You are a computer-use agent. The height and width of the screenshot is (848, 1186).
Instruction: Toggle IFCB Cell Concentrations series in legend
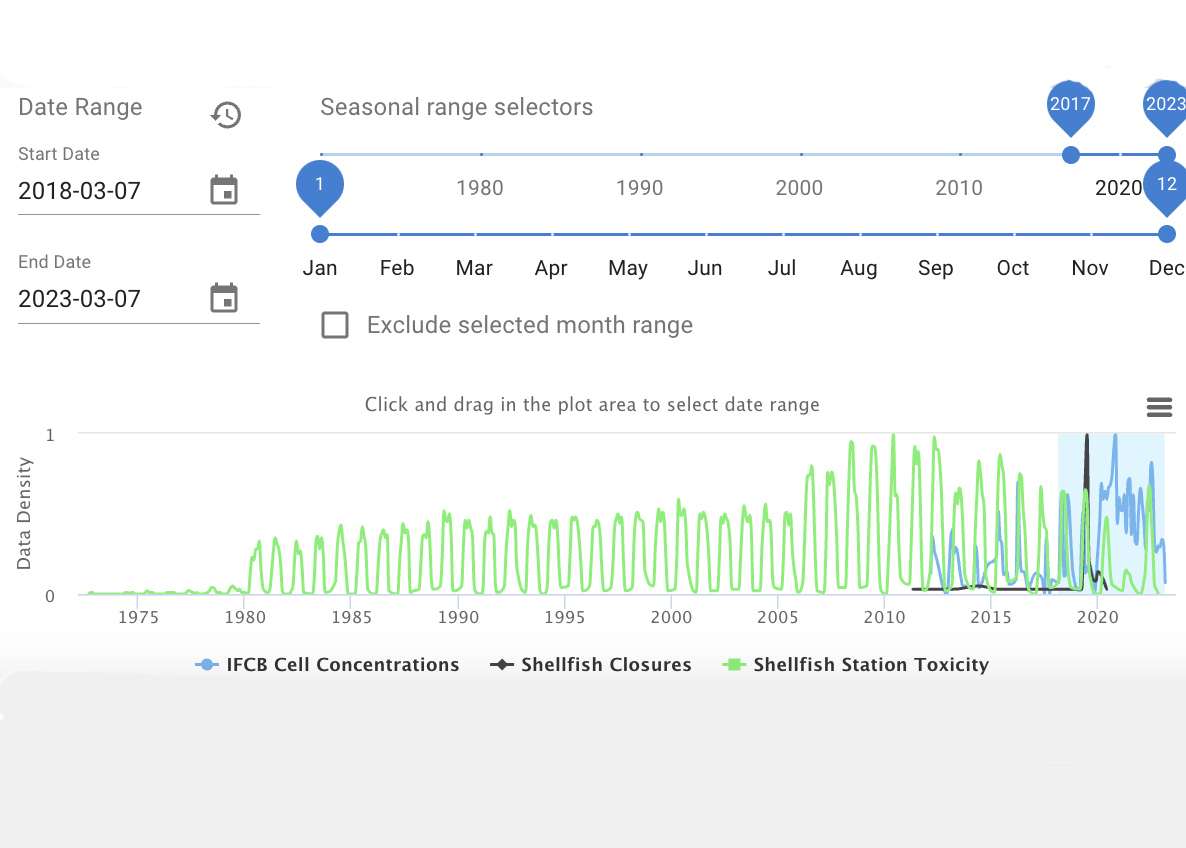pos(327,665)
